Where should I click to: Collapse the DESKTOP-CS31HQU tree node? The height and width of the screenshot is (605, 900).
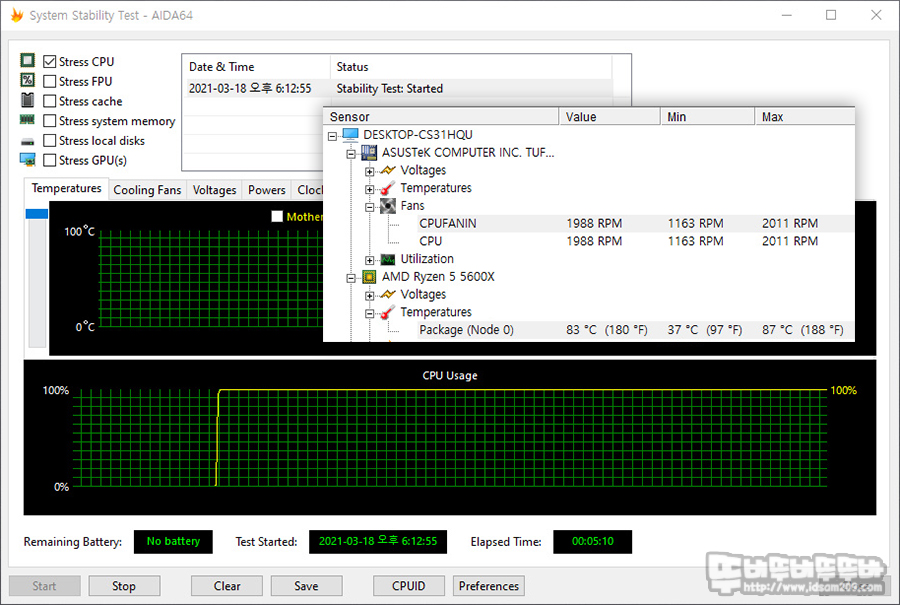332,136
